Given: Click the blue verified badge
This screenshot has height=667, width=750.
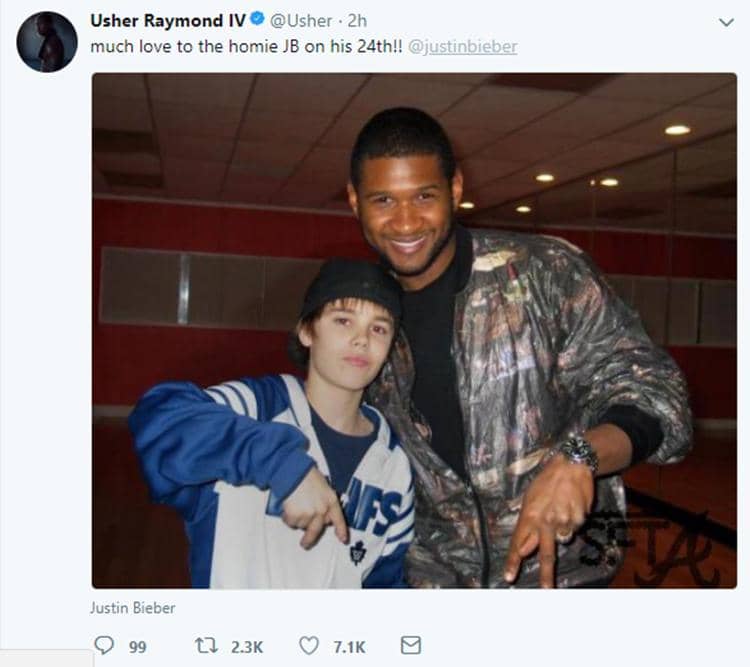Looking at the screenshot, I should click(x=257, y=21).
